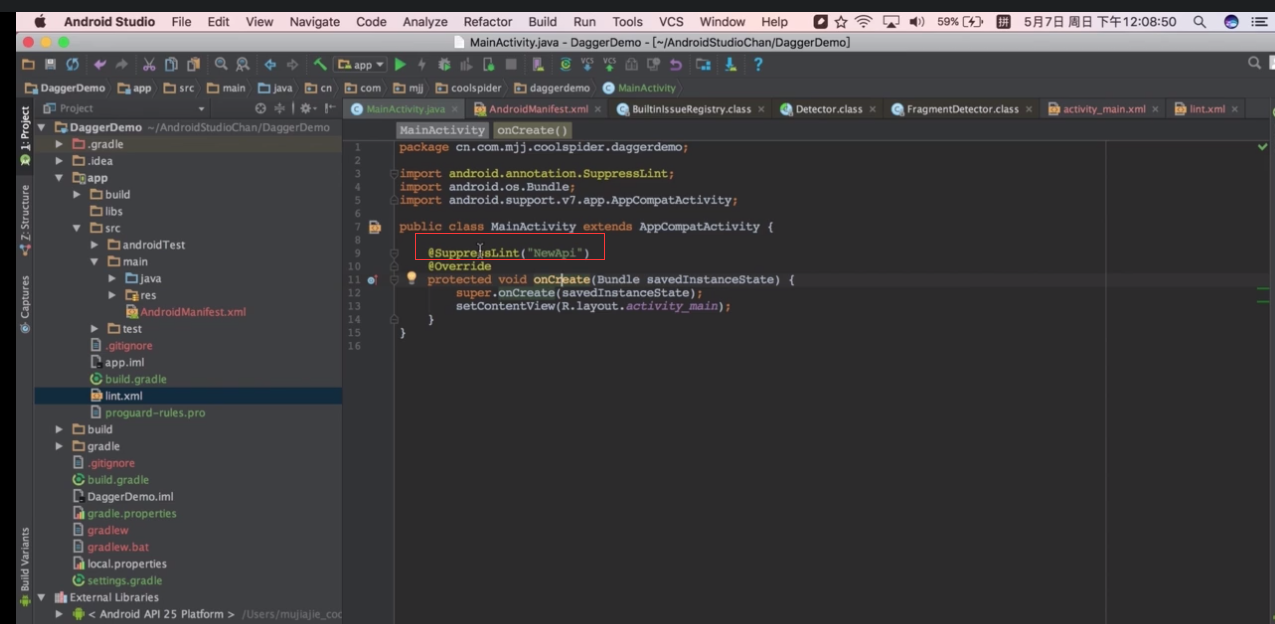Toggle the Captures tool window
The width and height of the screenshot is (1275, 624).
click(25, 304)
